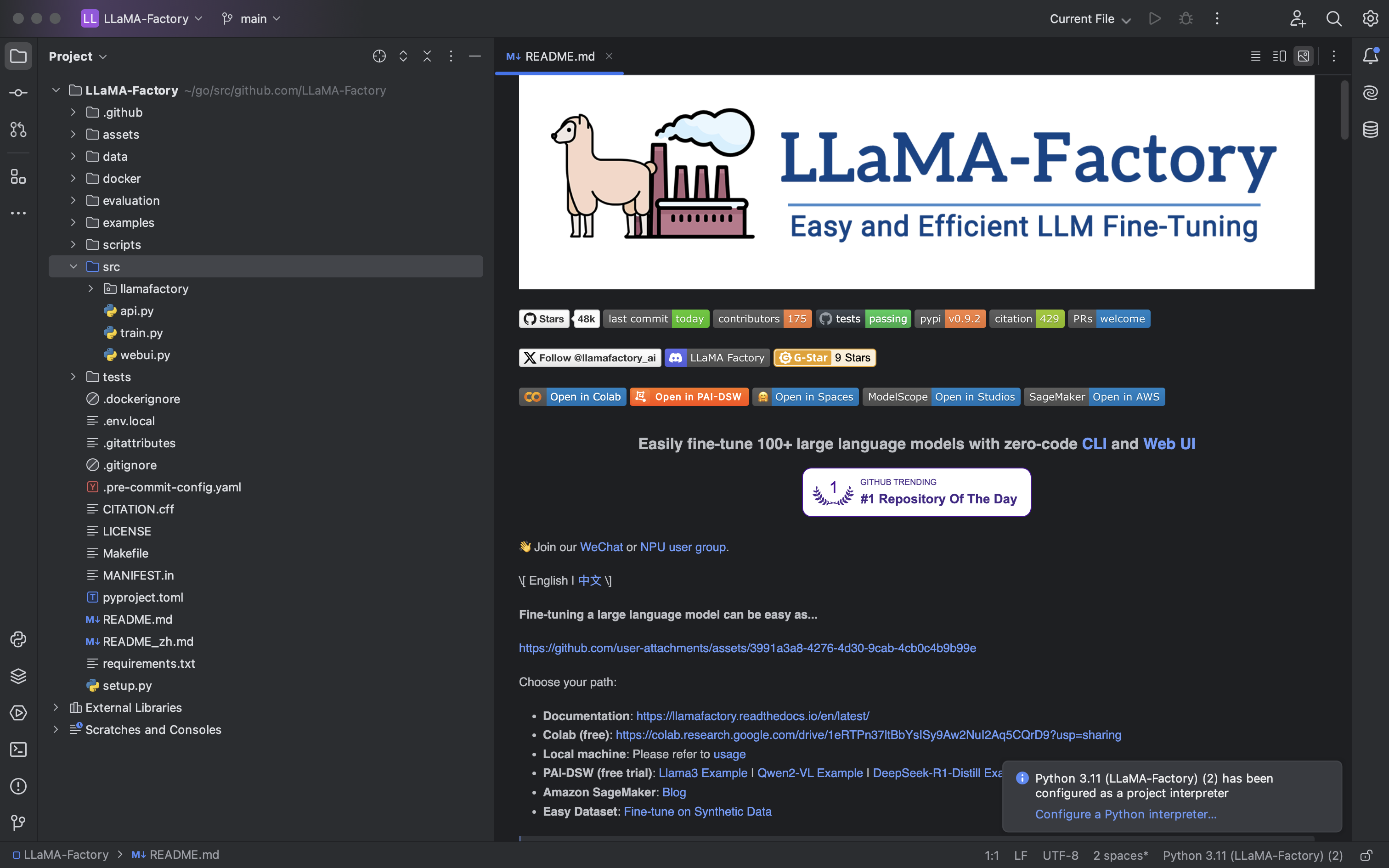Open the Commit tool window

point(18,92)
